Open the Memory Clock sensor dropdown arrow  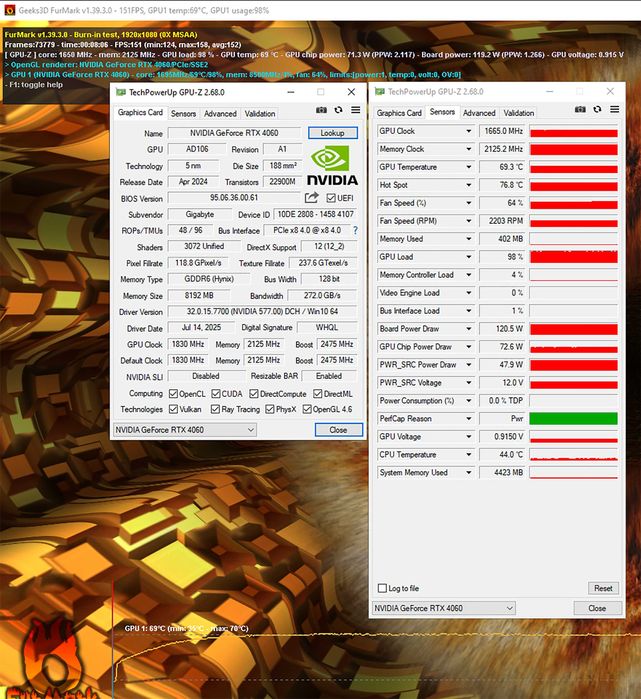(x=468, y=149)
